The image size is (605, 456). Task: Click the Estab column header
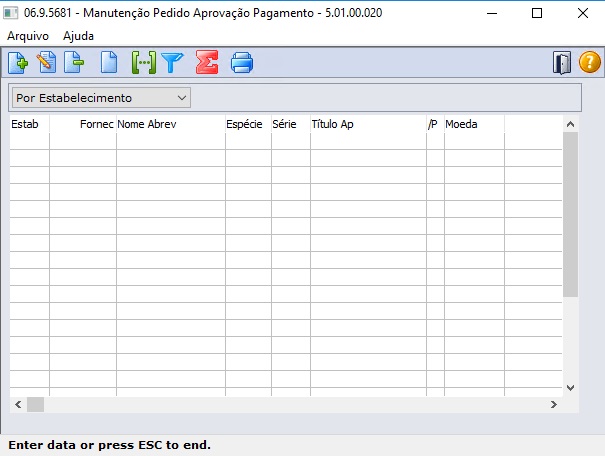point(29,124)
